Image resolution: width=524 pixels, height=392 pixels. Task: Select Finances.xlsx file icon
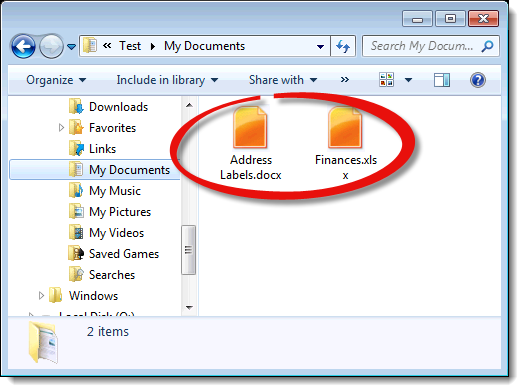(345, 127)
